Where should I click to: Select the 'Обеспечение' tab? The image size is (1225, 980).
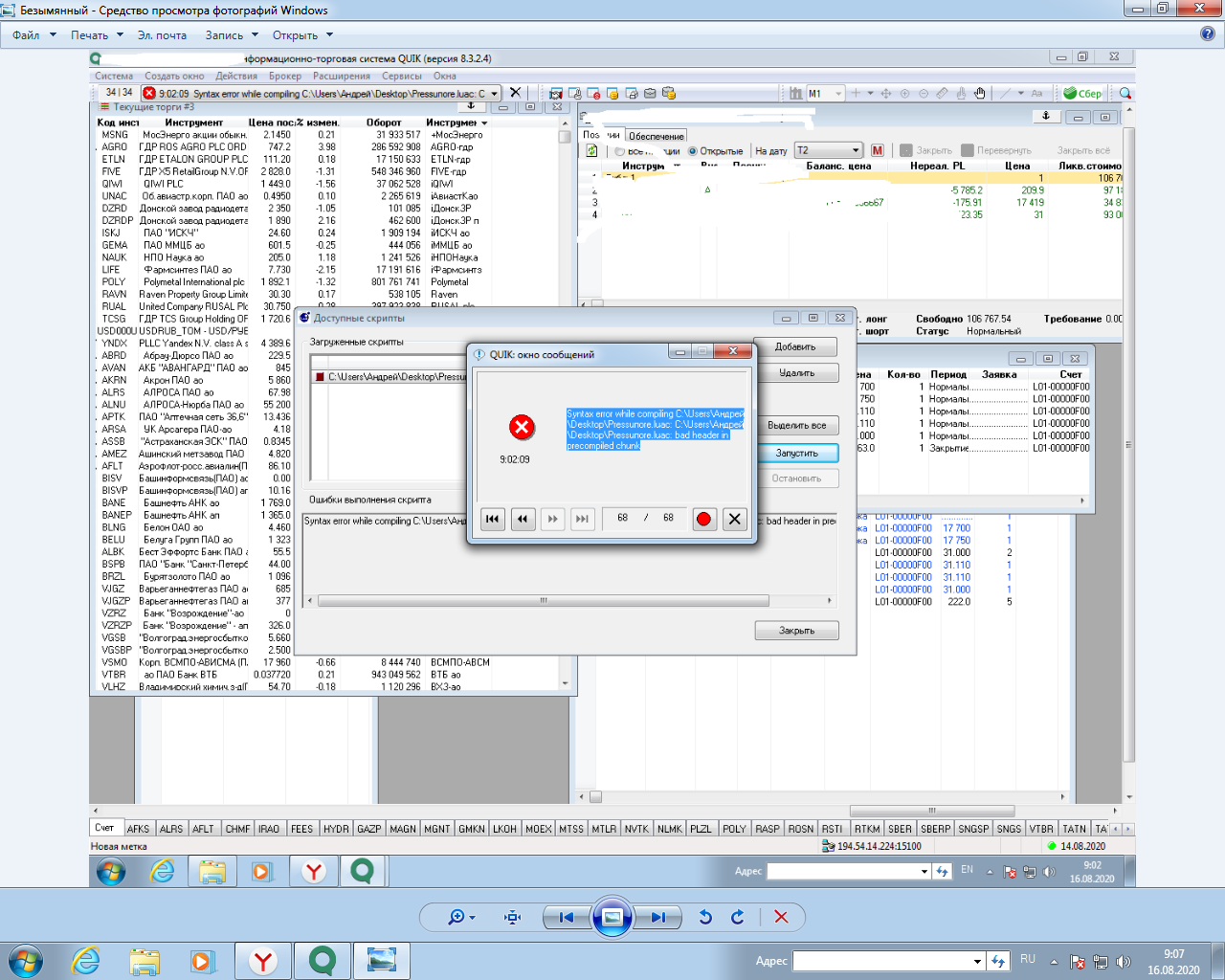(x=657, y=136)
